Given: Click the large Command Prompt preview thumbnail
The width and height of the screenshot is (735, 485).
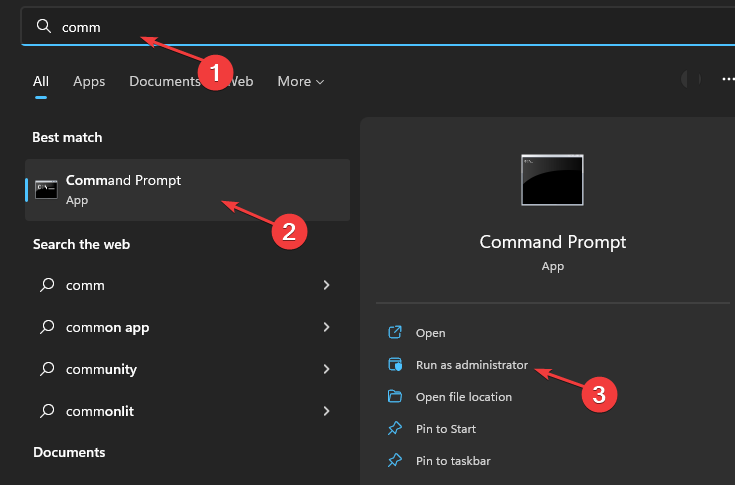Looking at the screenshot, I should [552, 180].
